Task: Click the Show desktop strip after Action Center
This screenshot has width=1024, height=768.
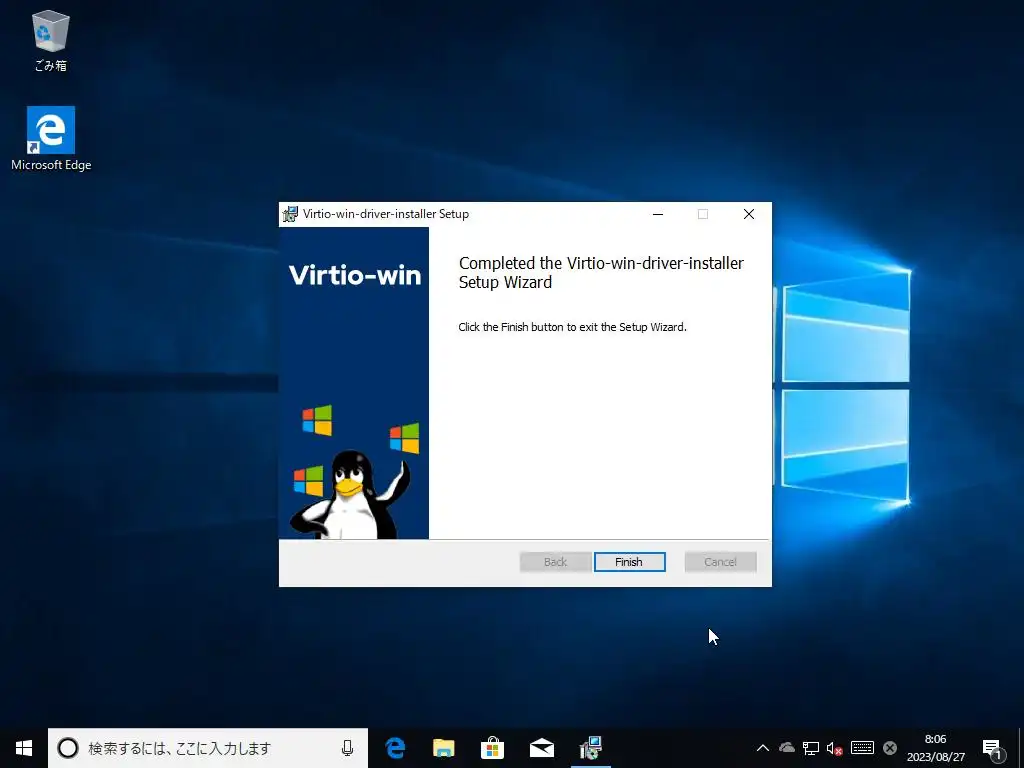Action: (1021, 748)
